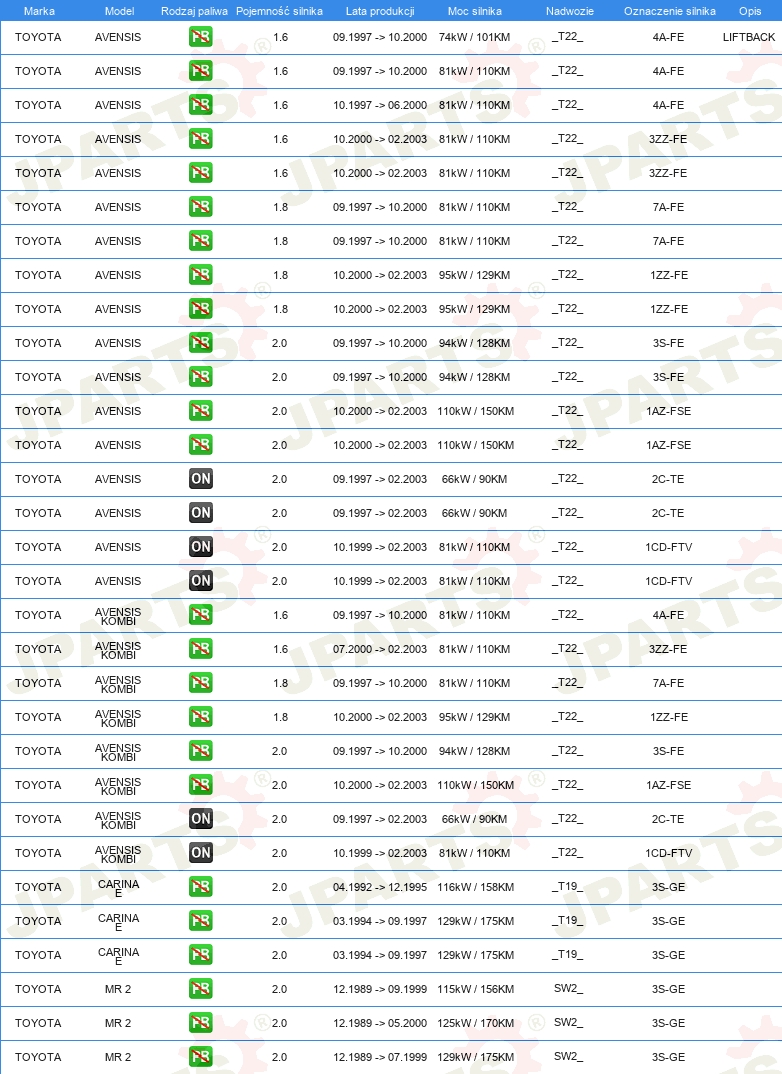The width and height of the screenshot is (782, 1074).
Task: Click the Nadwozie column header
Action: pyautogui.click(x=570, y=11)
